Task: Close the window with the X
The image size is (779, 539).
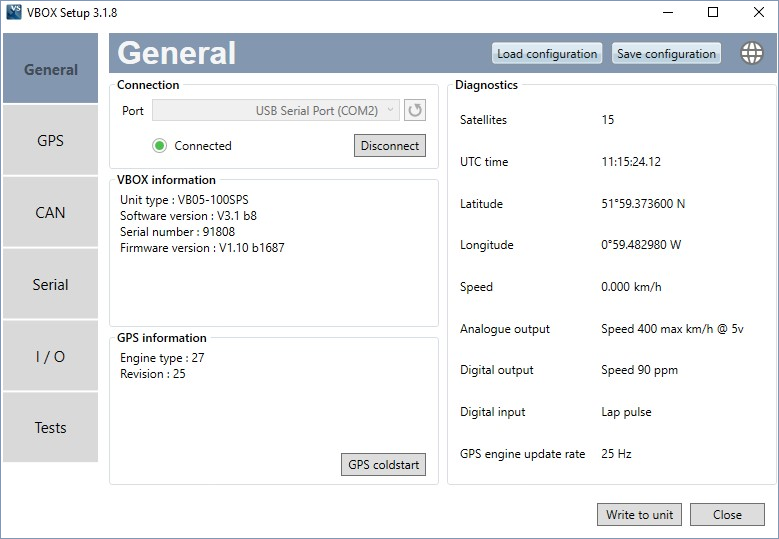Action: point(759,12)
